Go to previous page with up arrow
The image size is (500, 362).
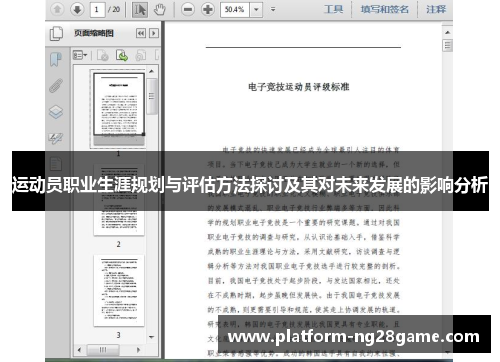pyautogui.click(x=57, y=9)
